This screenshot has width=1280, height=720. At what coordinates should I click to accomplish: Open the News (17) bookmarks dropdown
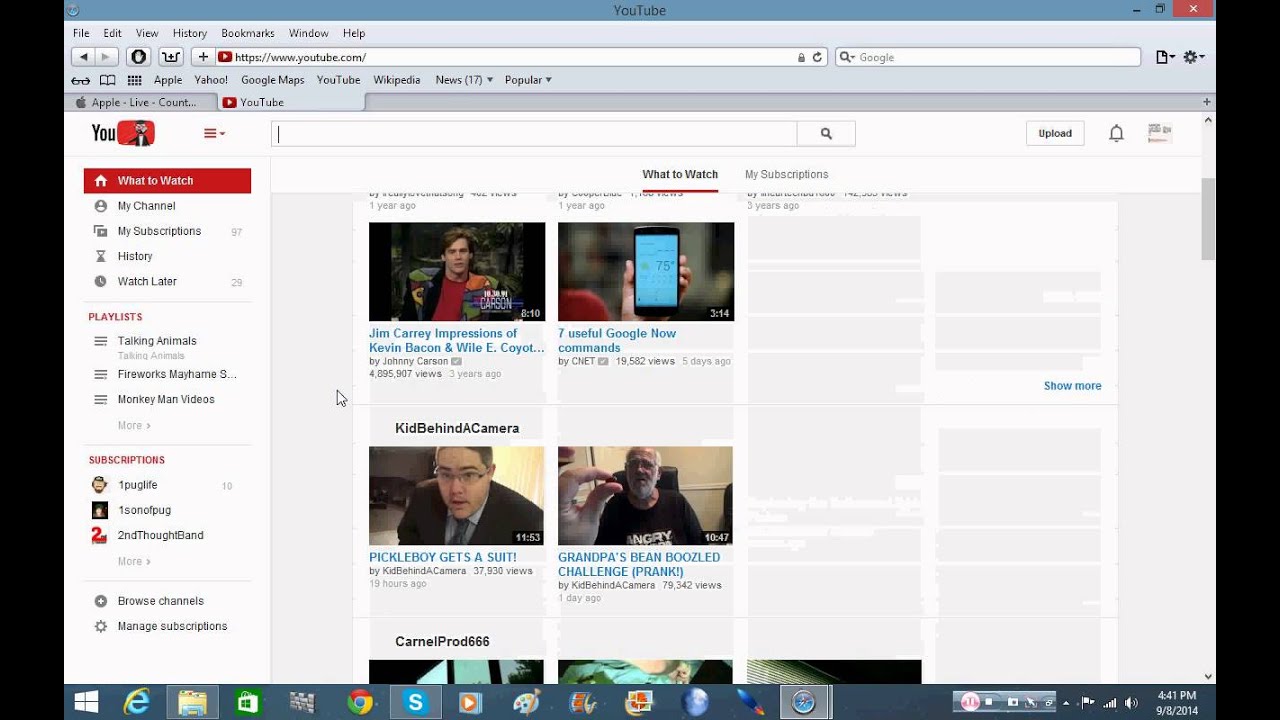[464, 80]
